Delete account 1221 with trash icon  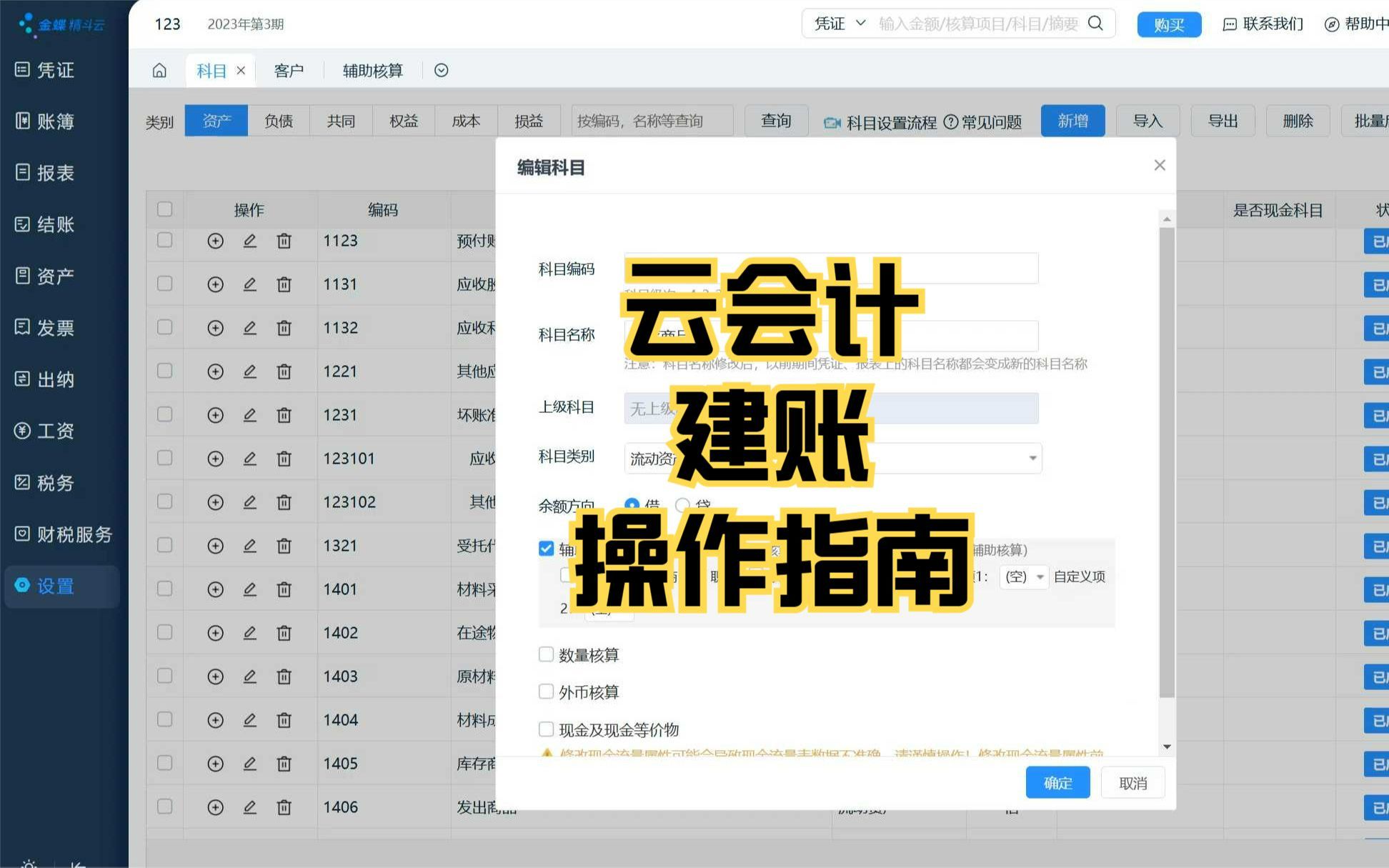coord(284,371)
